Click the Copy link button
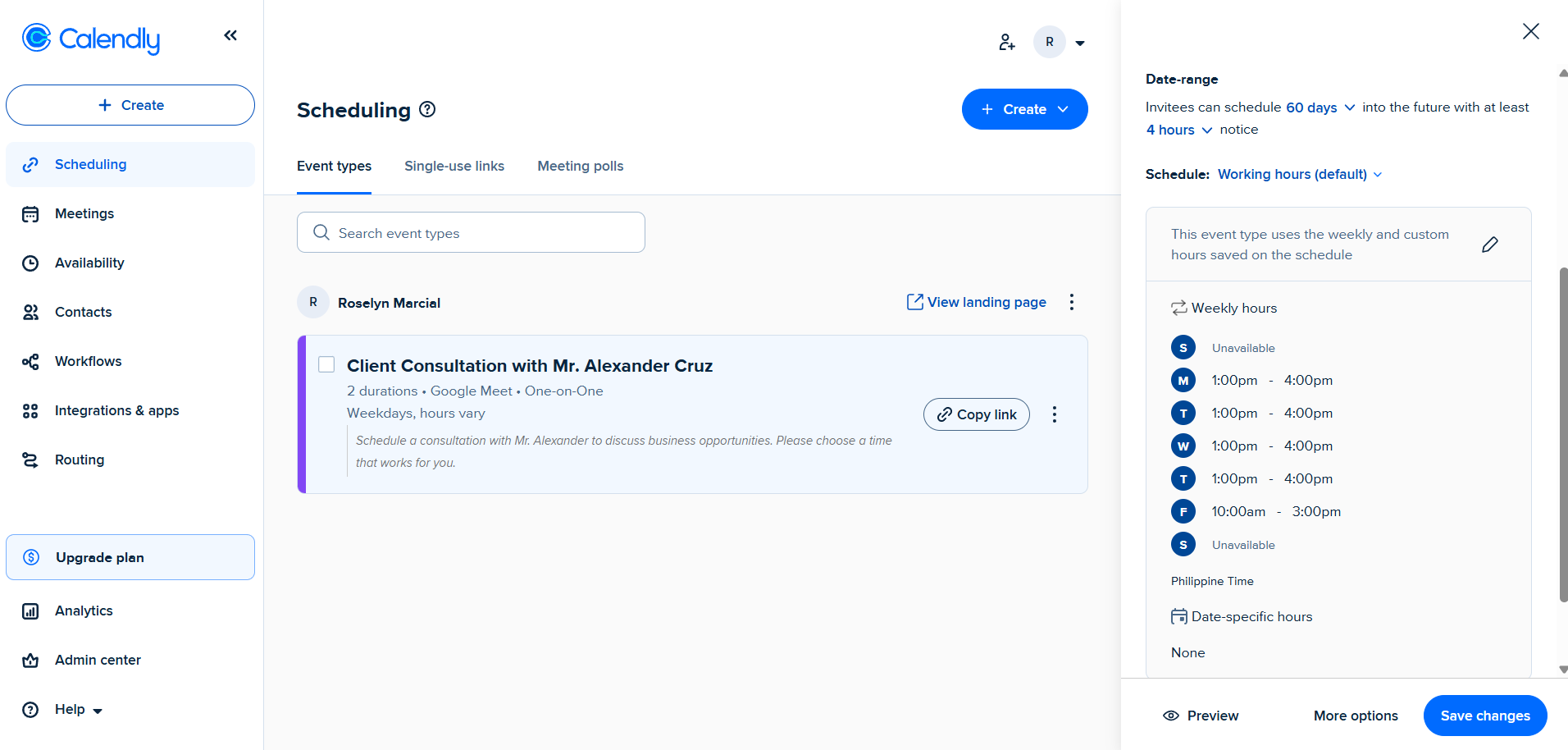The height and width of the screenshot is (750, 1568). coord(977,414)
